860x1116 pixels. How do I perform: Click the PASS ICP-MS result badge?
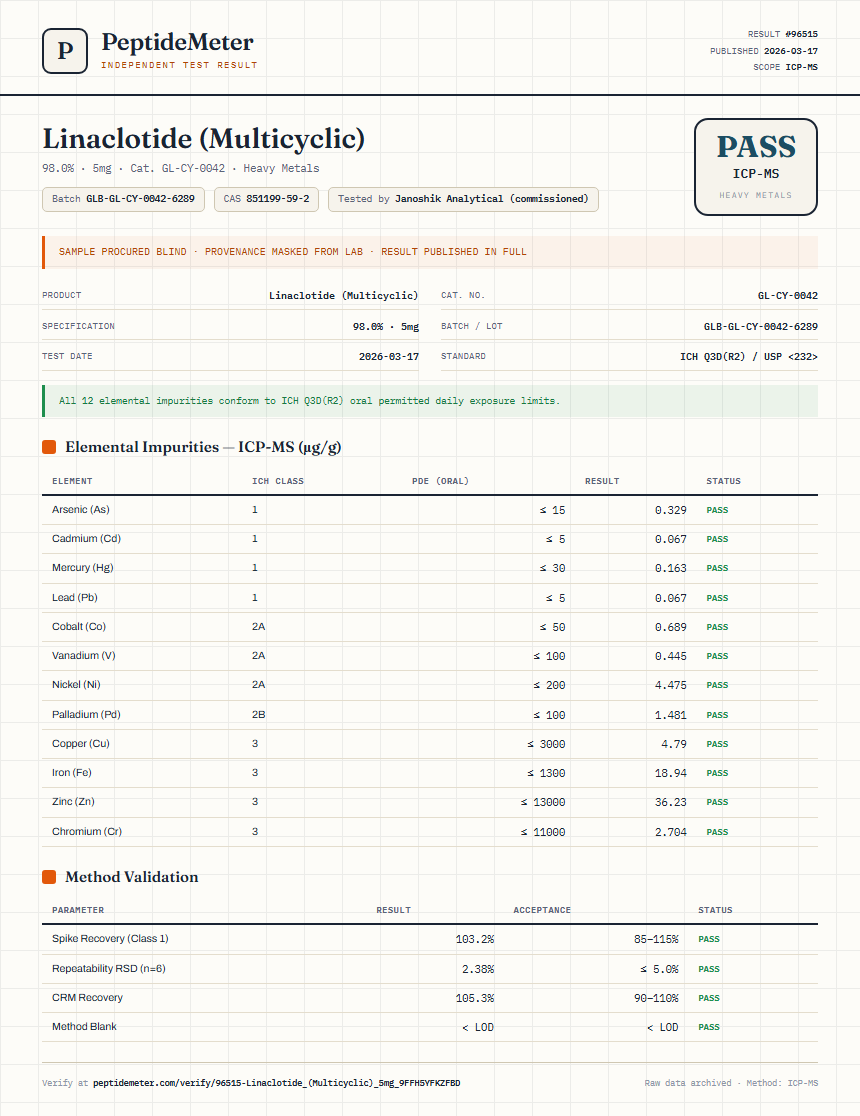click(x=755, y=167)
